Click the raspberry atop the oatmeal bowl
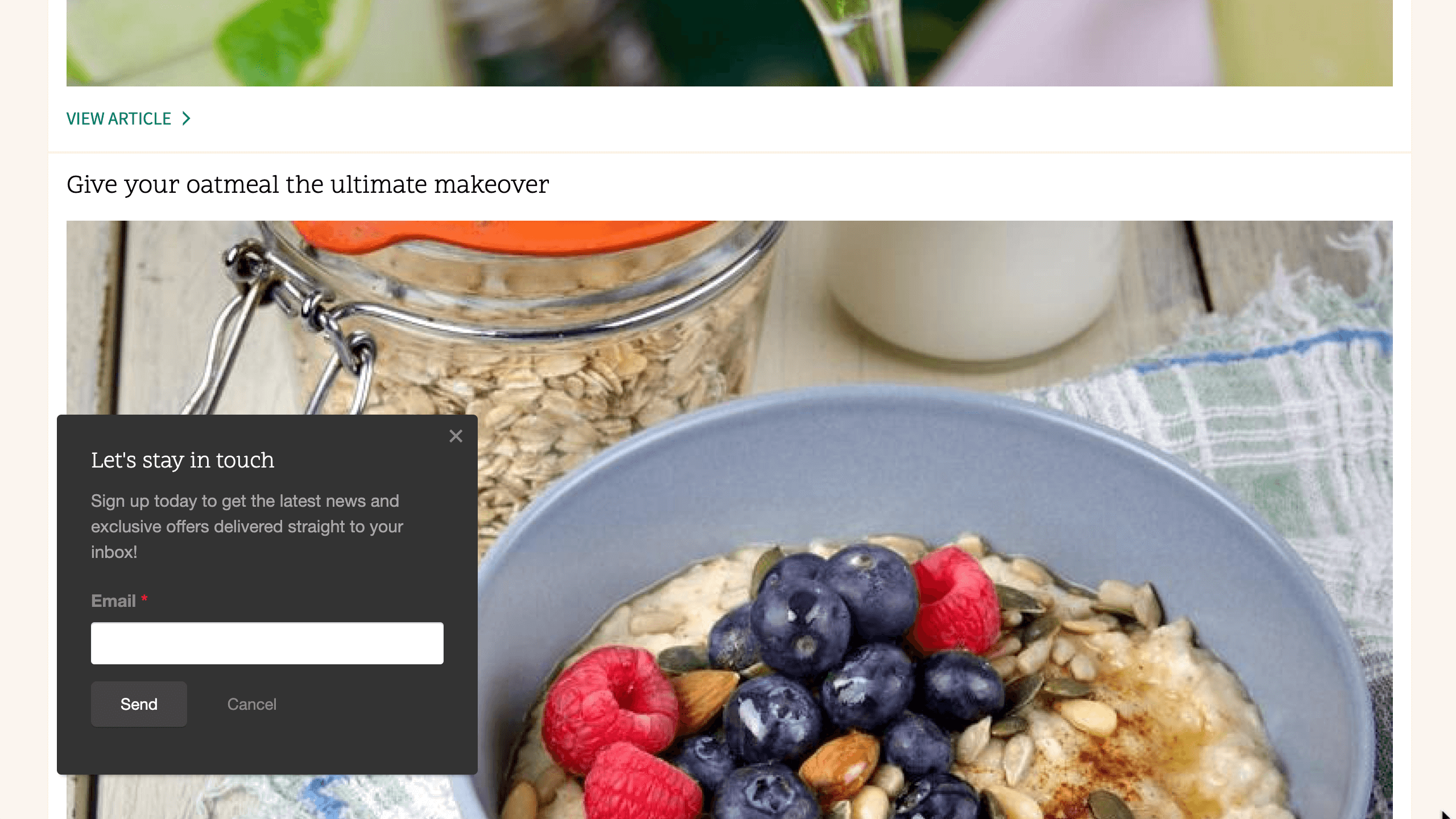 click(955, 600)
